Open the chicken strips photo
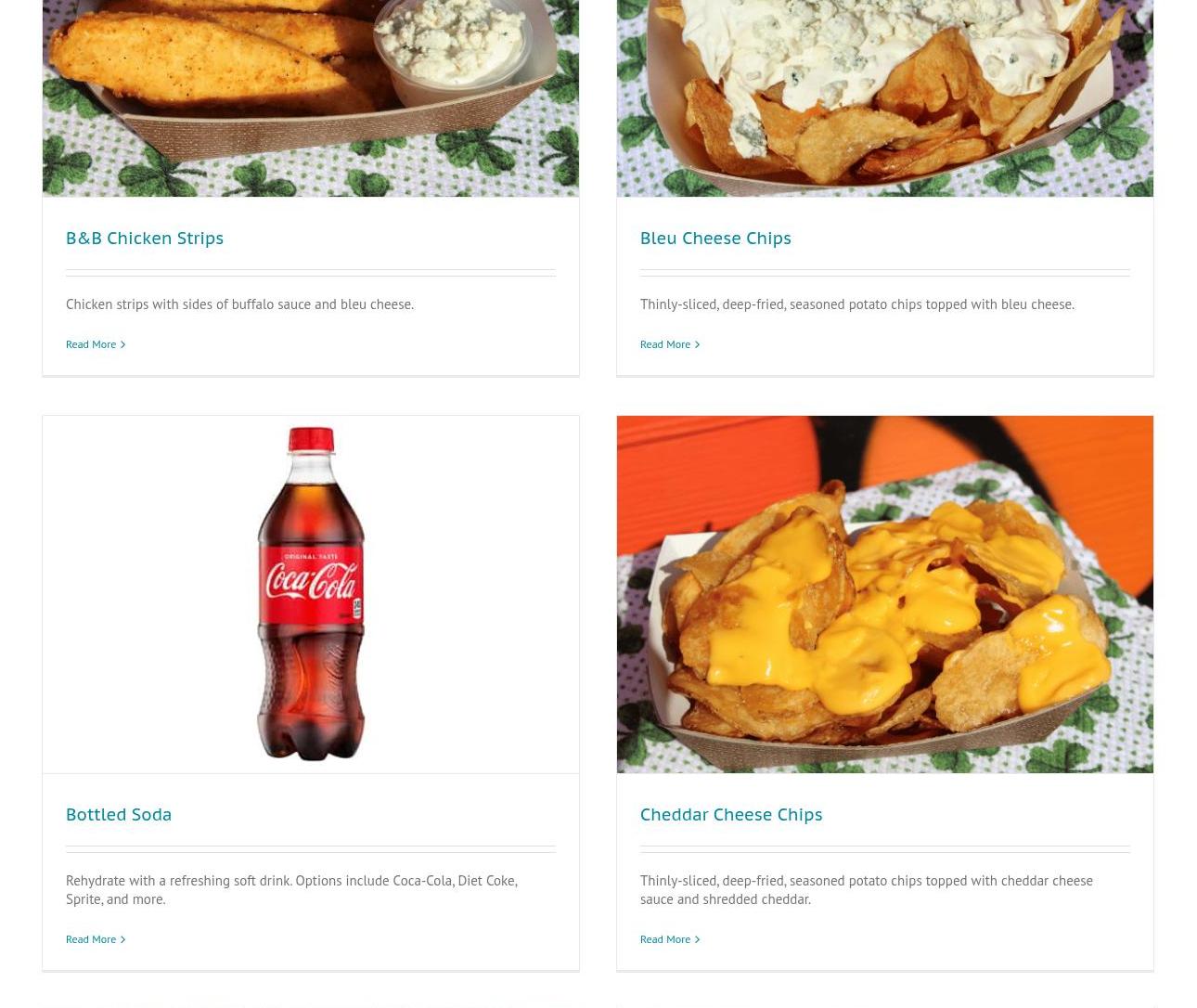The height and width of the screenshot is (1008, 1197). click(311, 97)
